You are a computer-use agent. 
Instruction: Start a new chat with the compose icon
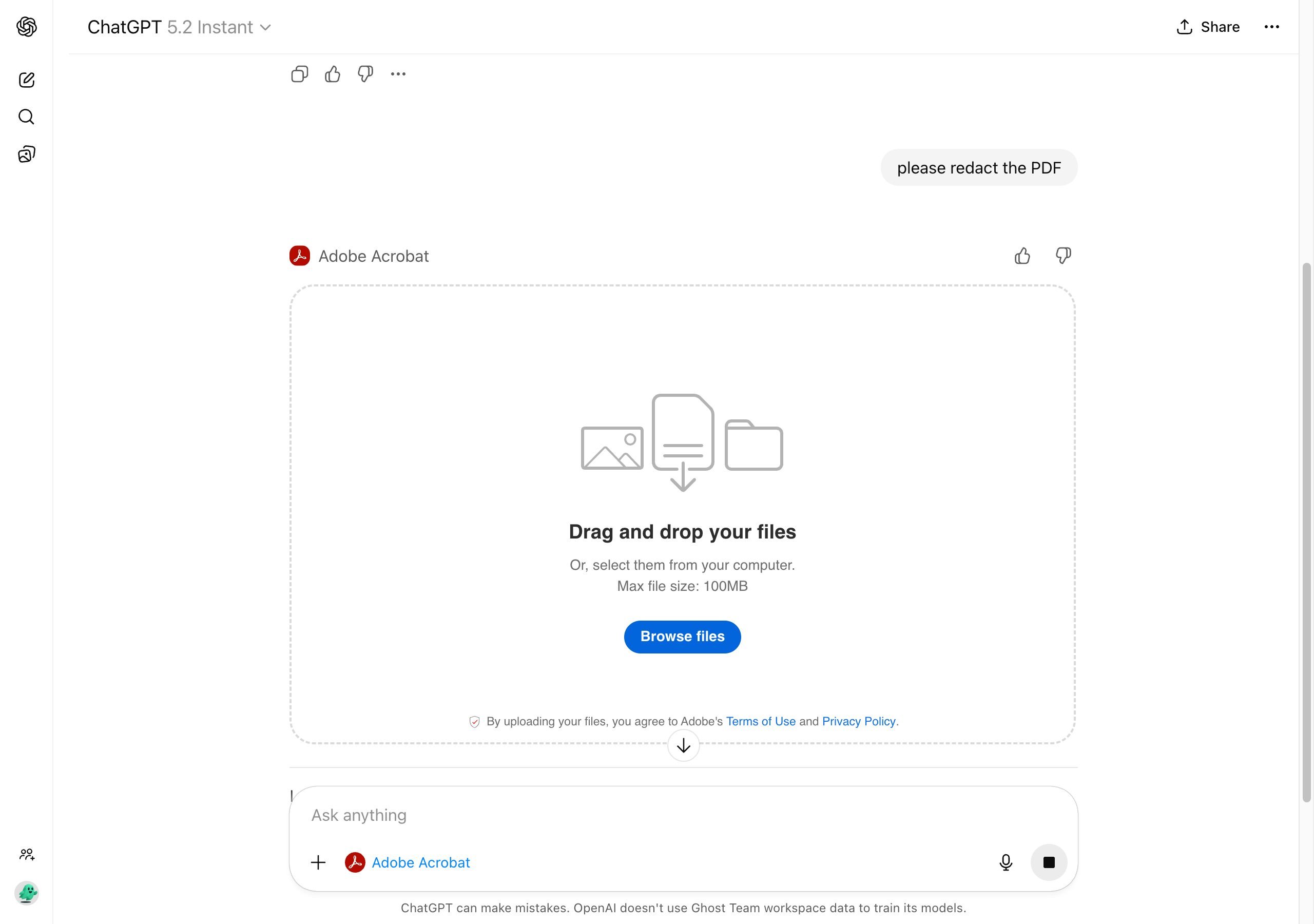point(26,80)
